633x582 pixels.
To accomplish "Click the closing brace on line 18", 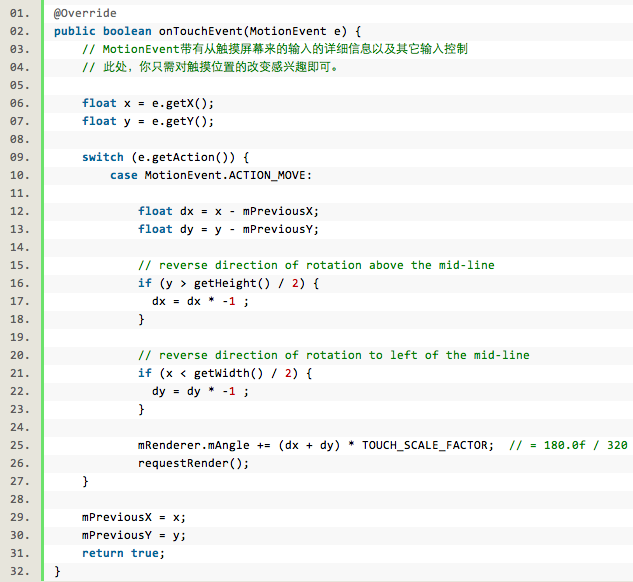I will click(x=141, y=319).
